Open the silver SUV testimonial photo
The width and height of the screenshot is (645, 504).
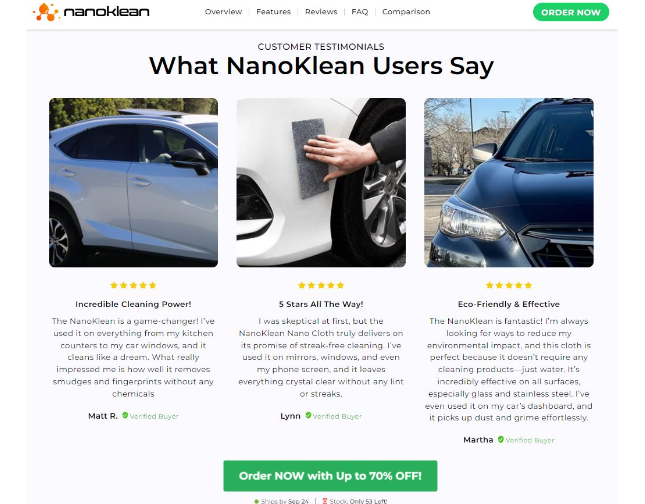(133, 182)
